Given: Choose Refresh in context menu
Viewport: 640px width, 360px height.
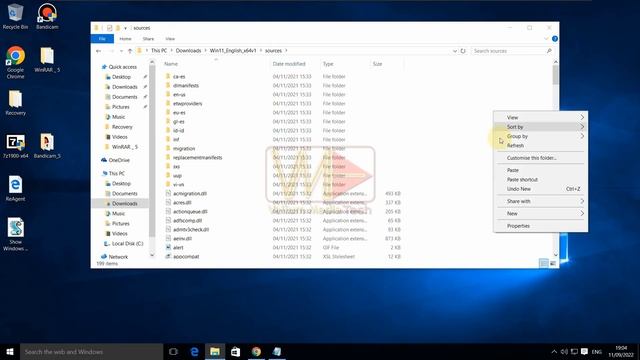Looking at the screenshot, I should coord(540,145).
